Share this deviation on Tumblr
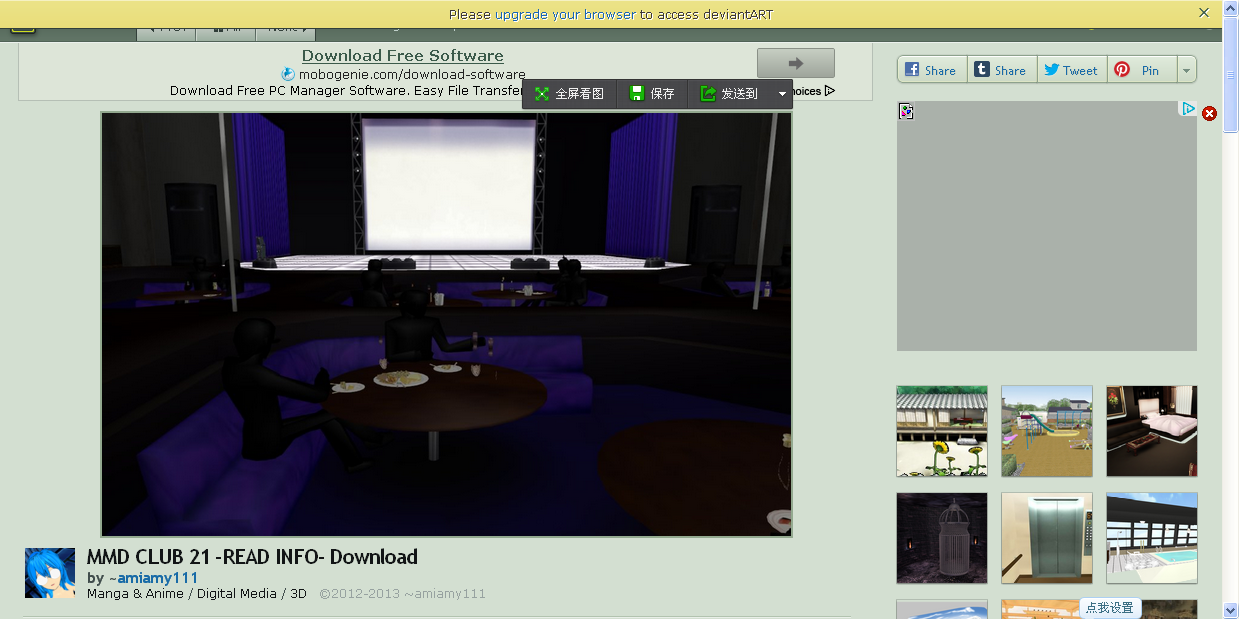 click(1001, 70)
